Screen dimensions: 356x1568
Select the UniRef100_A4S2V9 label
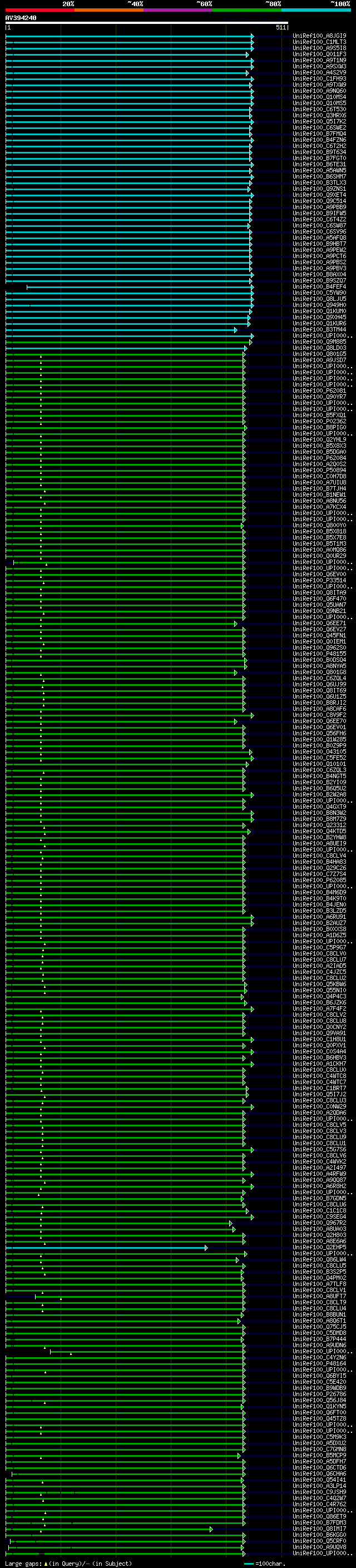[x=319, y=72]
